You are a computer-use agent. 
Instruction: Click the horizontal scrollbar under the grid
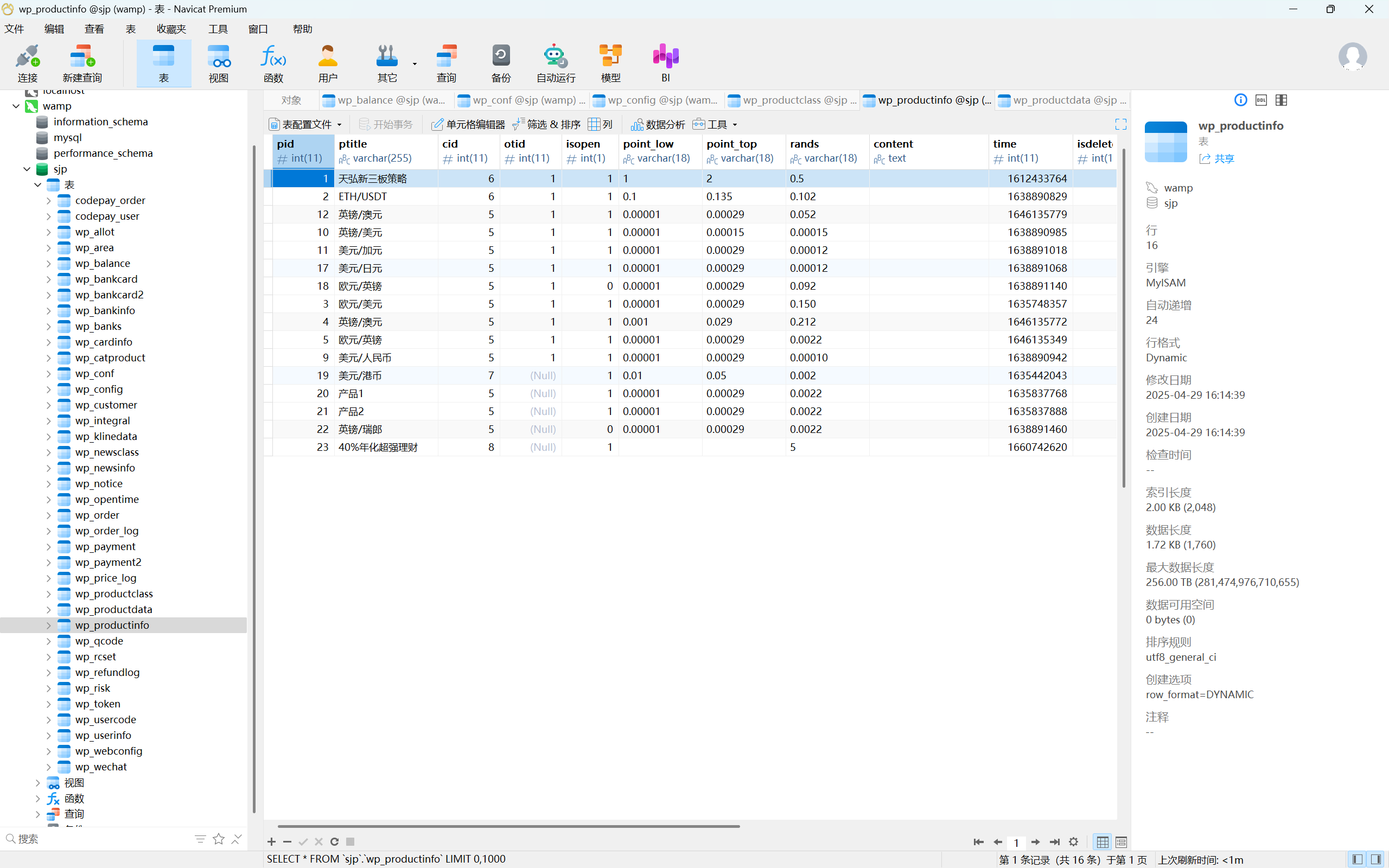point(508,826)
